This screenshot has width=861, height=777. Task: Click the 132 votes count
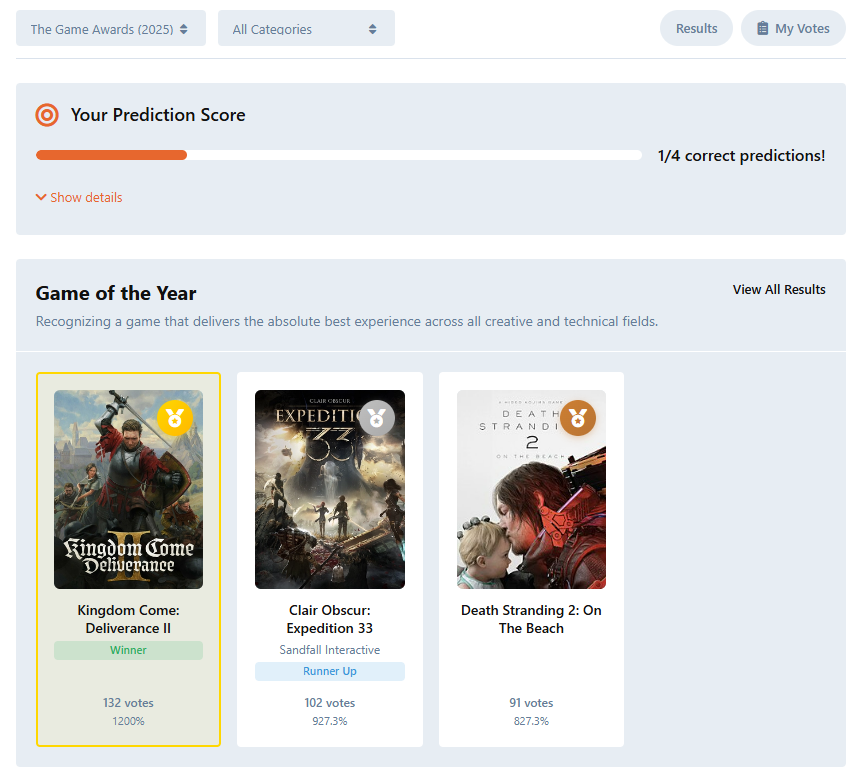[128, 703]
